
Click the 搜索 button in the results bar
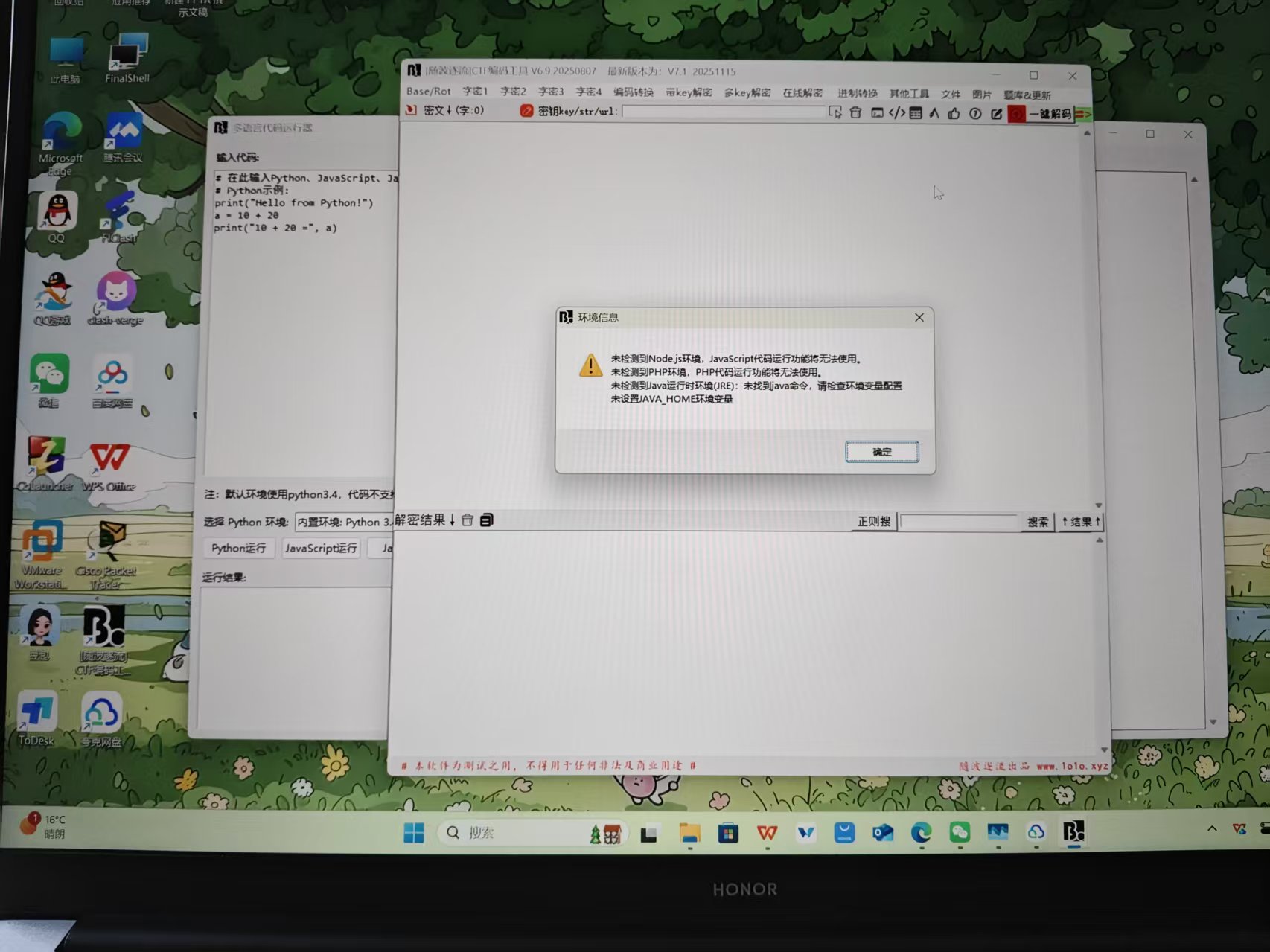coord(1038,522)
